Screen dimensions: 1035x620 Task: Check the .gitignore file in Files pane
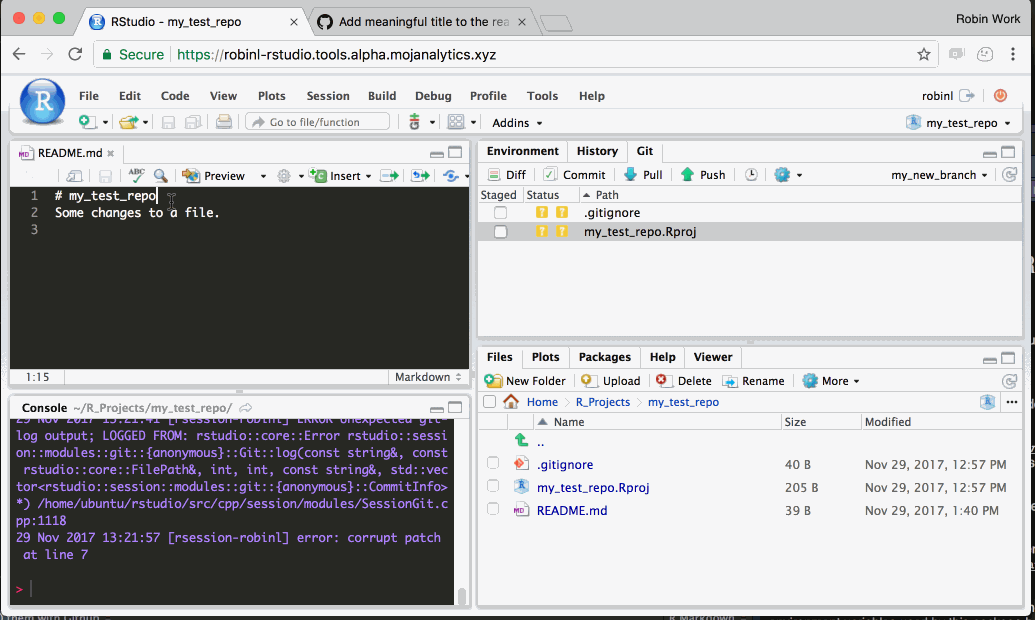493,463
